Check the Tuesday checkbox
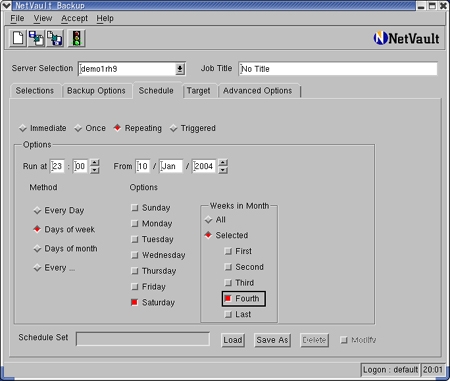This screenshot has height=381, width=450. (x=152, y=239)
